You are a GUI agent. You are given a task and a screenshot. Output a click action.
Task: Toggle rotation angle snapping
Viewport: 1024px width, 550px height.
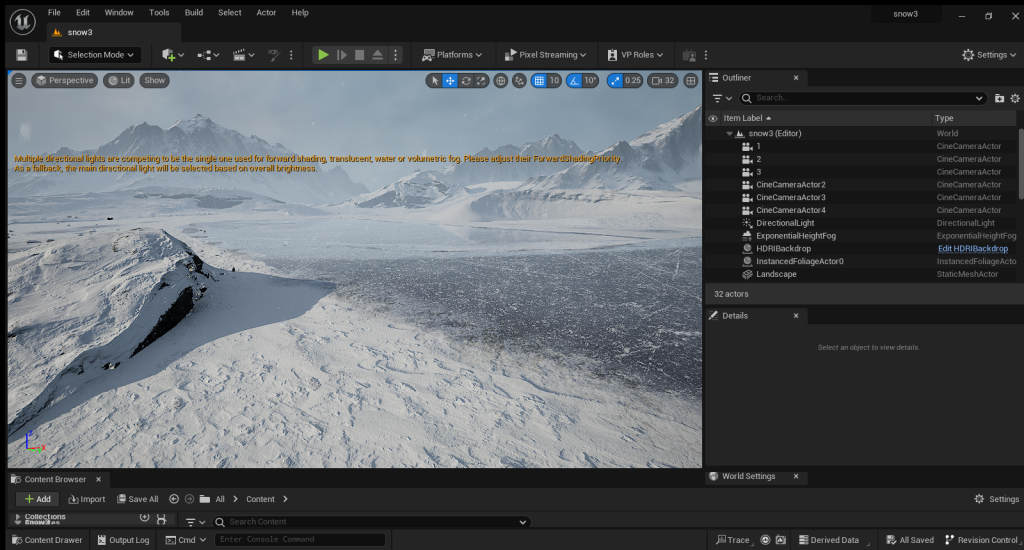coord(575,81)
